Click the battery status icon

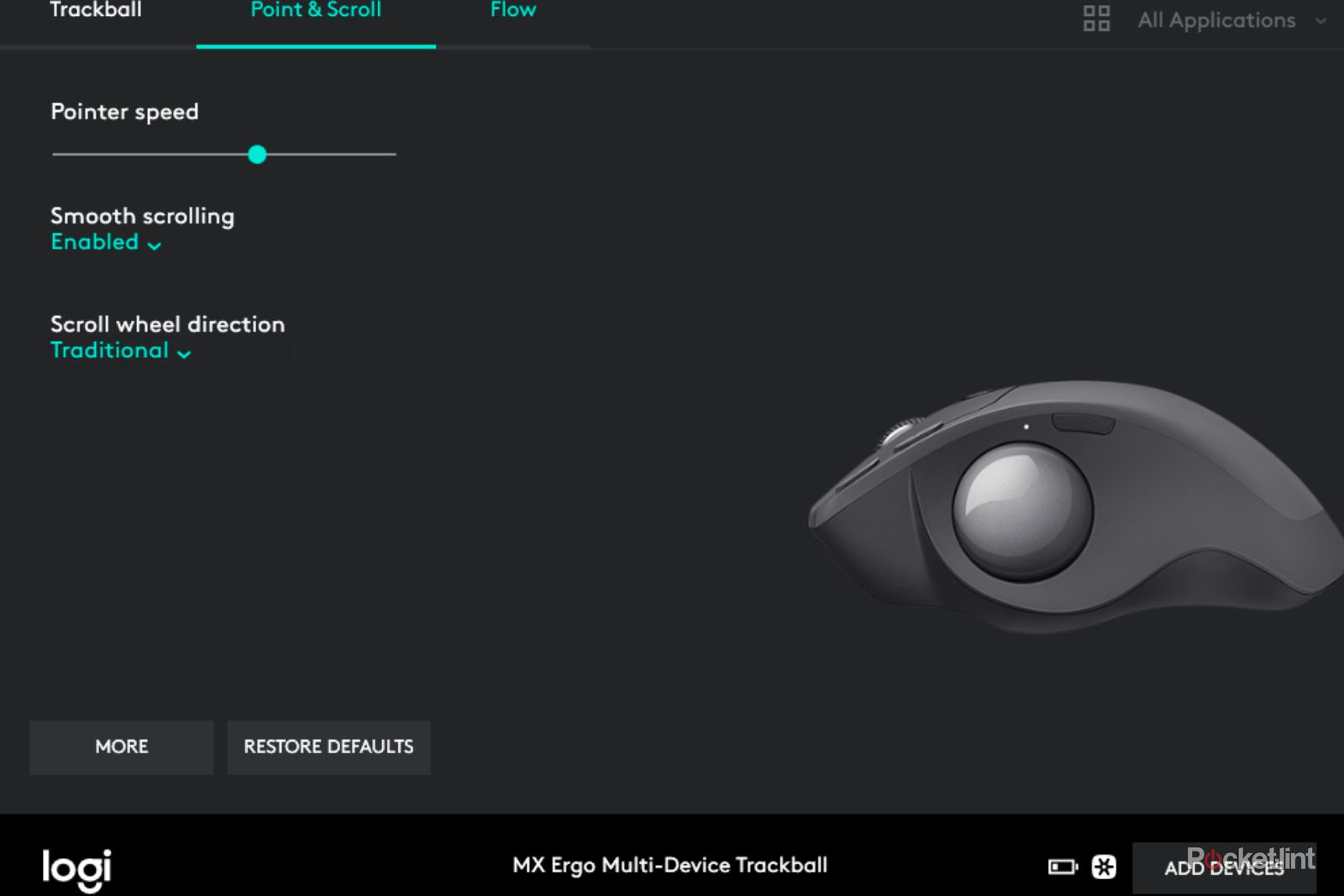click(x=1062, y=867)
